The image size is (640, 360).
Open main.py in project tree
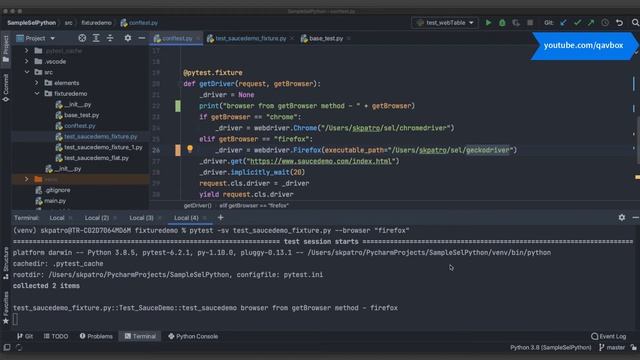(x=55, y=201)
